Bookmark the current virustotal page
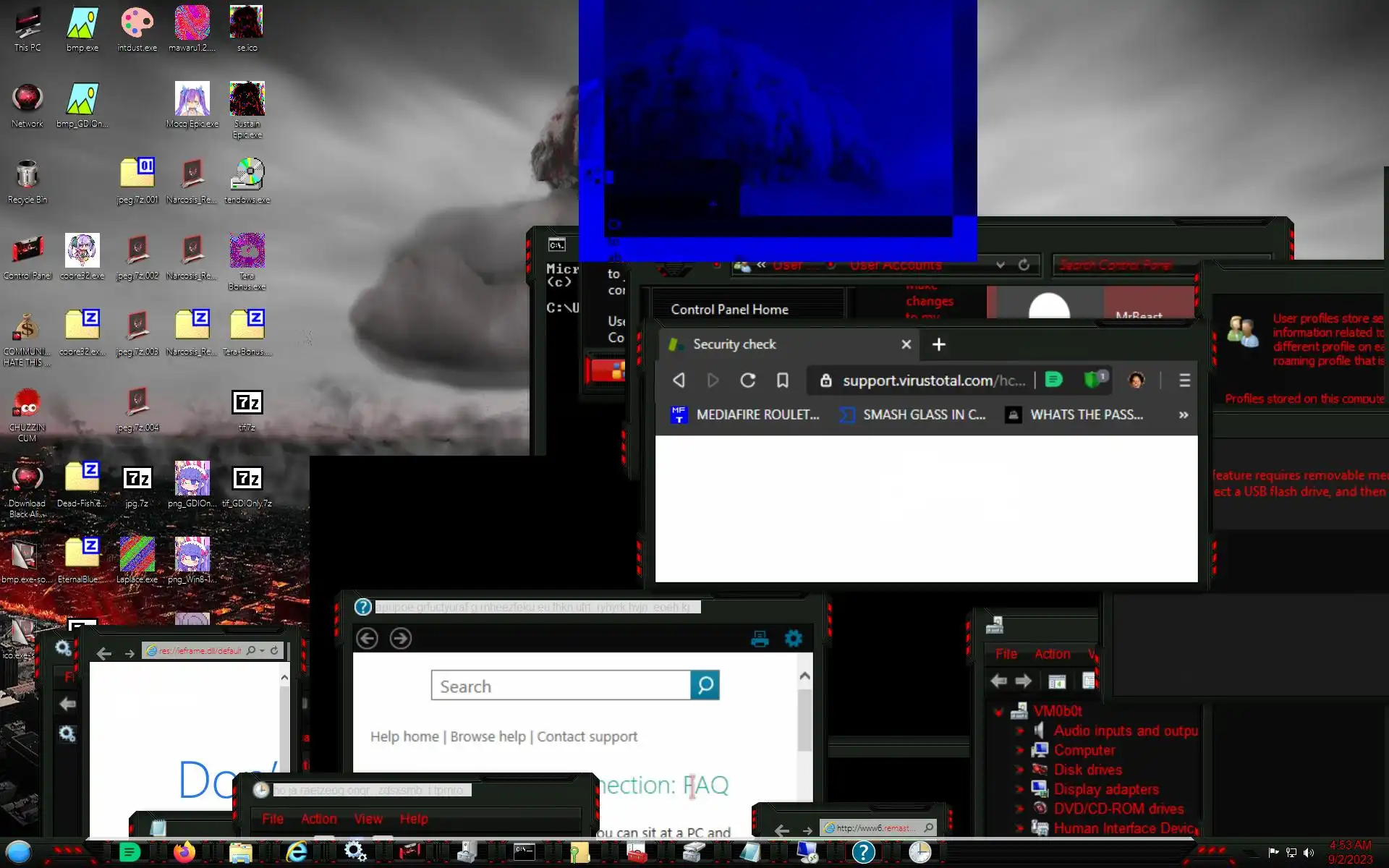This screenshot has height=868, width=1389. tap(782, 380)
